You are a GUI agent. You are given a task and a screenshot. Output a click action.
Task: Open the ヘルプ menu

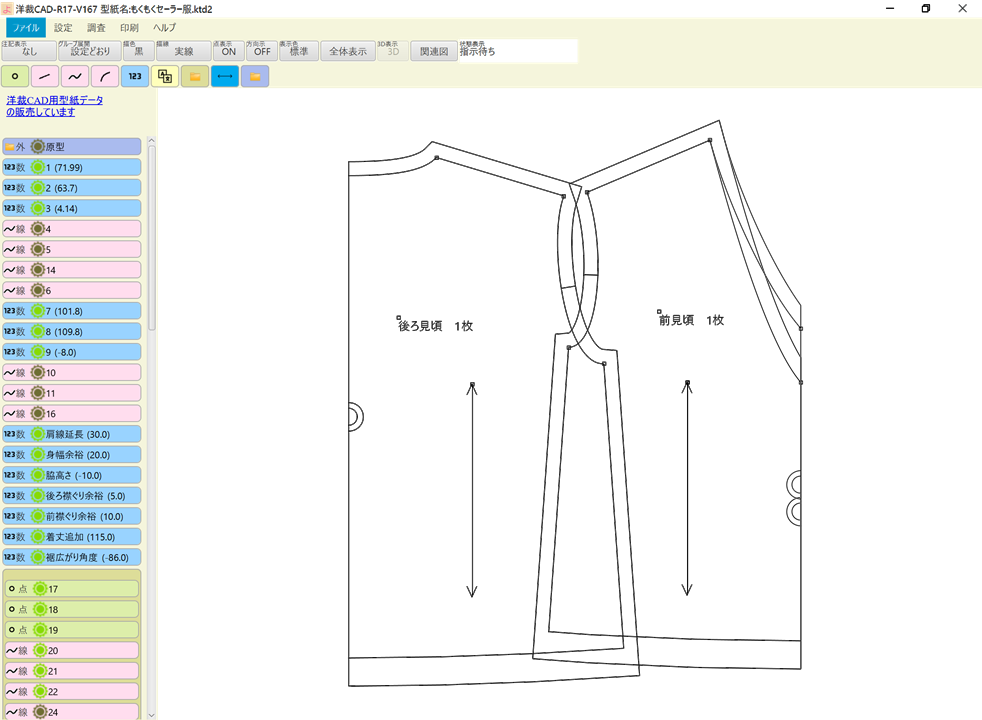pos(164,28)
